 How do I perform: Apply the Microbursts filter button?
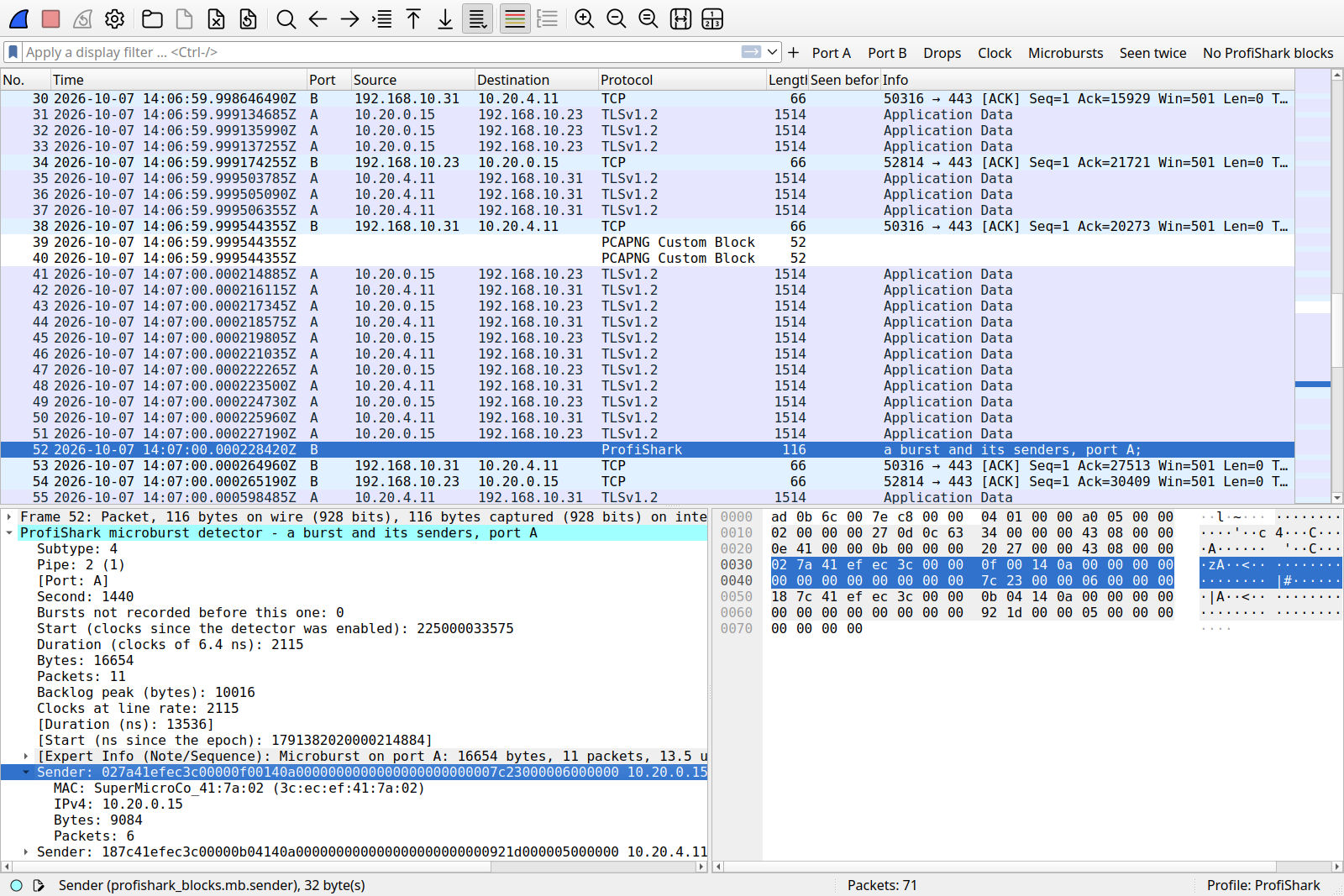click(x=1065, y=53)
